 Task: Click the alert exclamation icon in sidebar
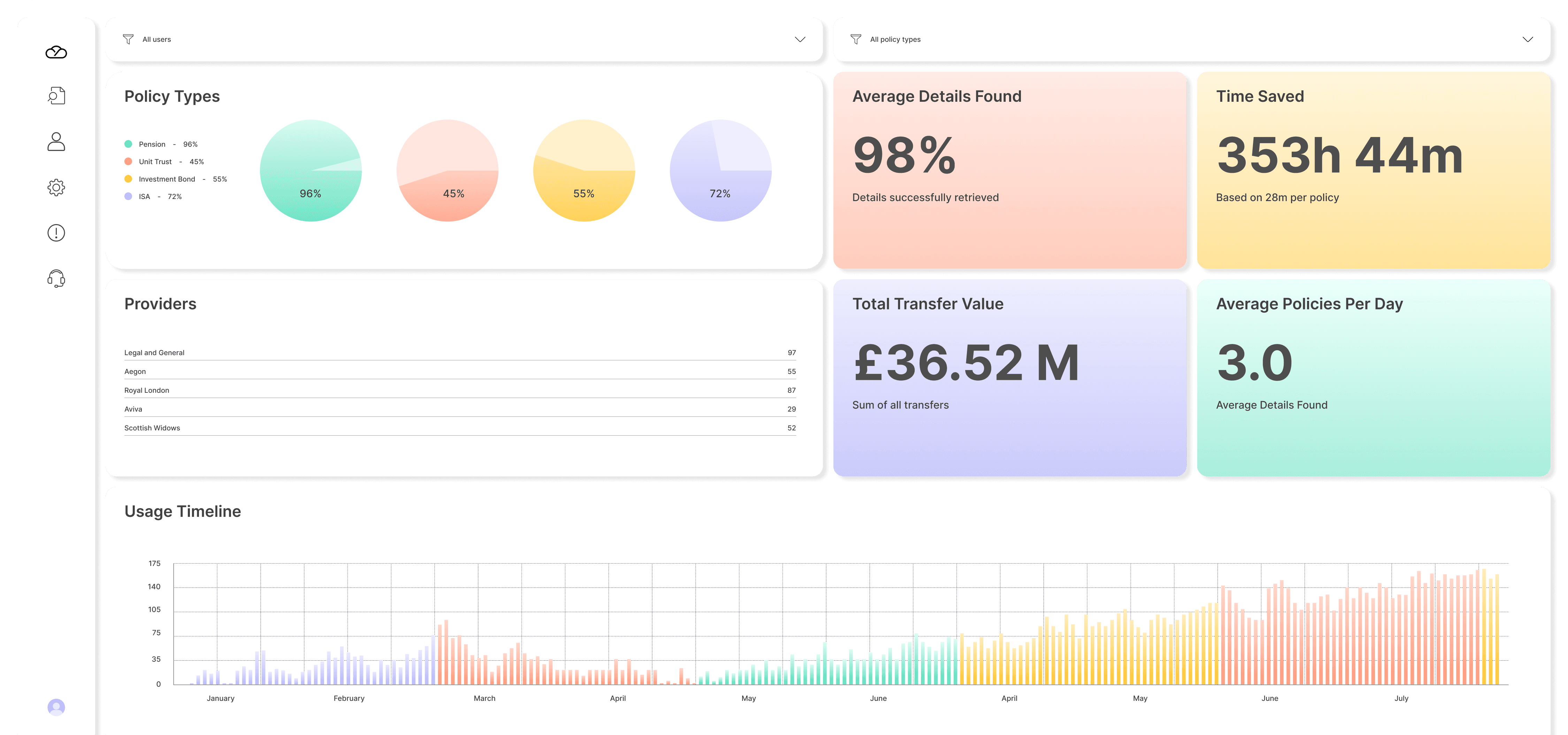[x=56, y=232]
